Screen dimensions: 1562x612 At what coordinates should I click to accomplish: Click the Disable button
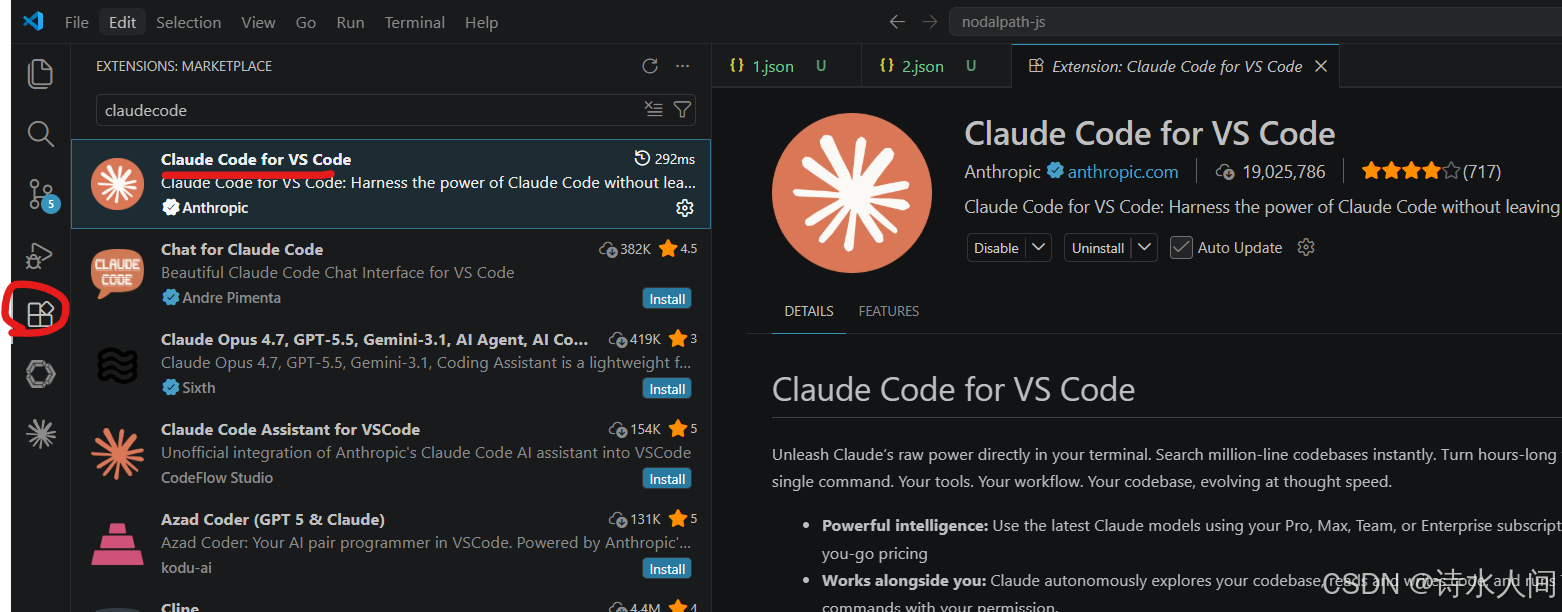997,247
